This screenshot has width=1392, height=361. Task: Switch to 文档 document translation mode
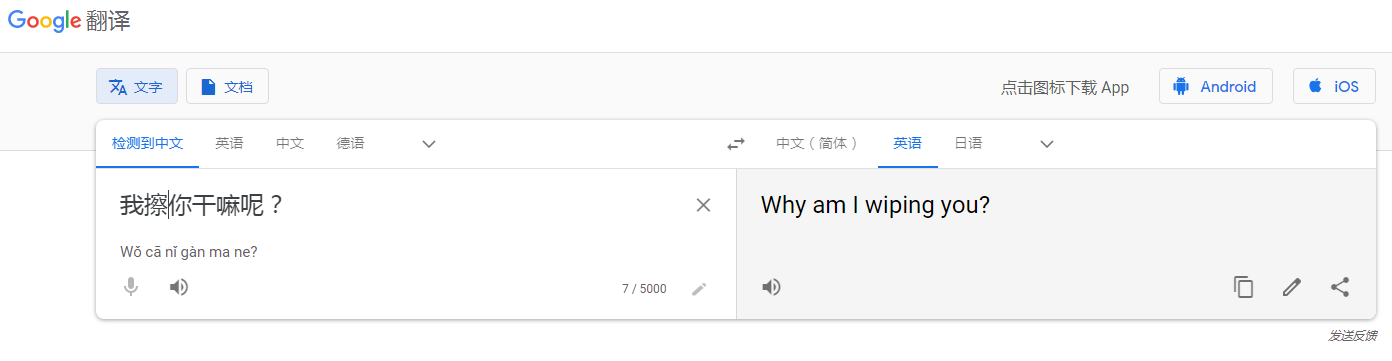pyautogui.click(x=227, y=87)
